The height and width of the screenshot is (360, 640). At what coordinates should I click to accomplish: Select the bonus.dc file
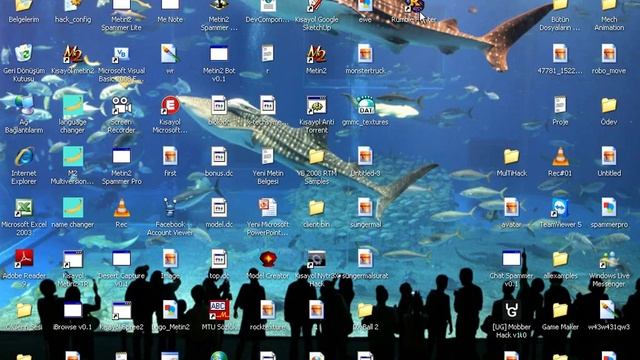click(219, 157)
